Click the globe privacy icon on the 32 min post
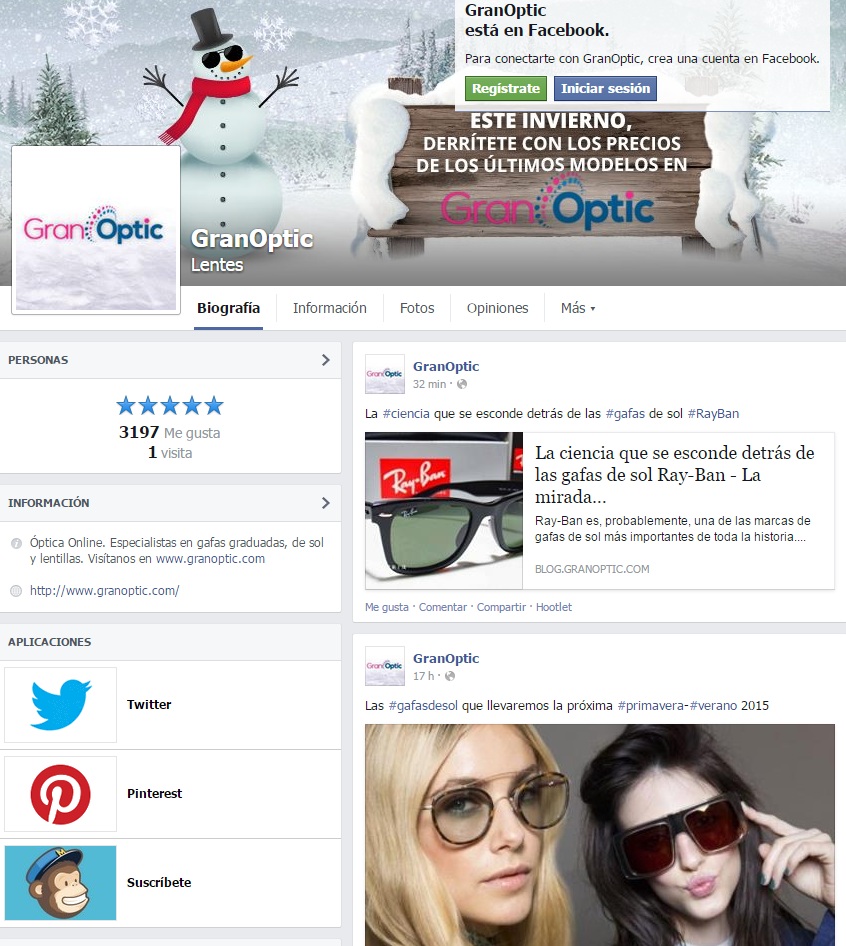846x946 pixels. 462,384
